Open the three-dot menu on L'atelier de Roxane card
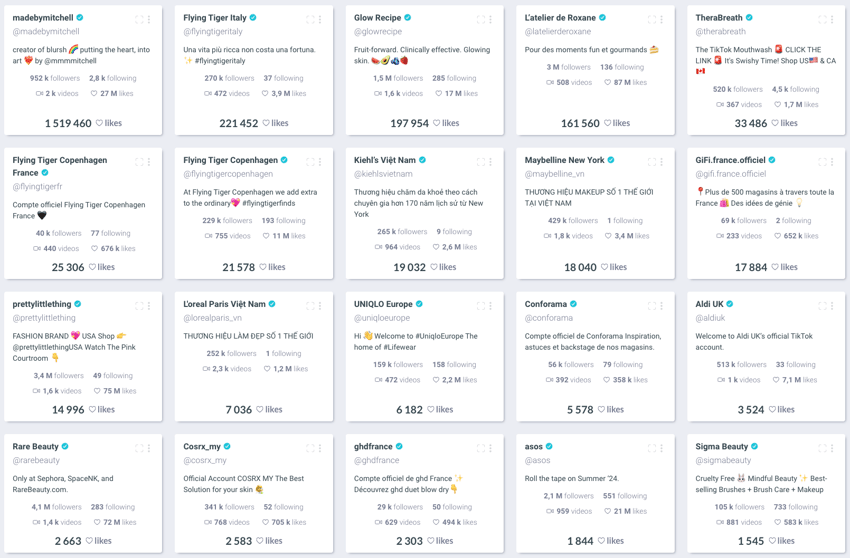The width and height of the screenshot is (850, 558). (x=661, y=20)
